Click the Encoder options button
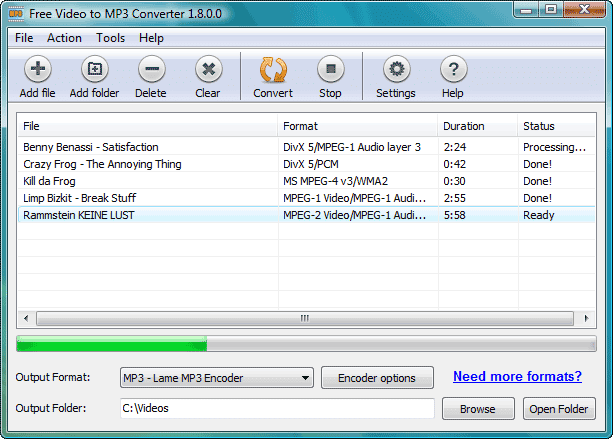 click(377, 378)
